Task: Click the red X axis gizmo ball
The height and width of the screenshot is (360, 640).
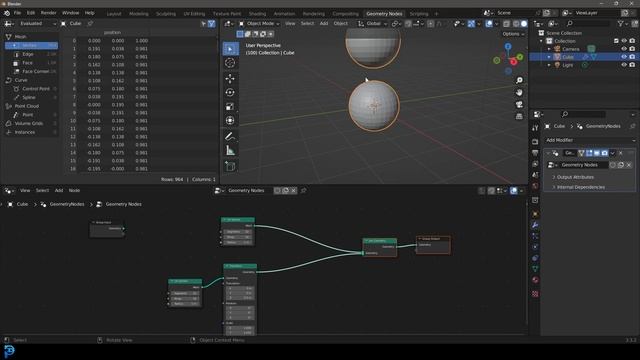Action: click(x=513, y=62)
